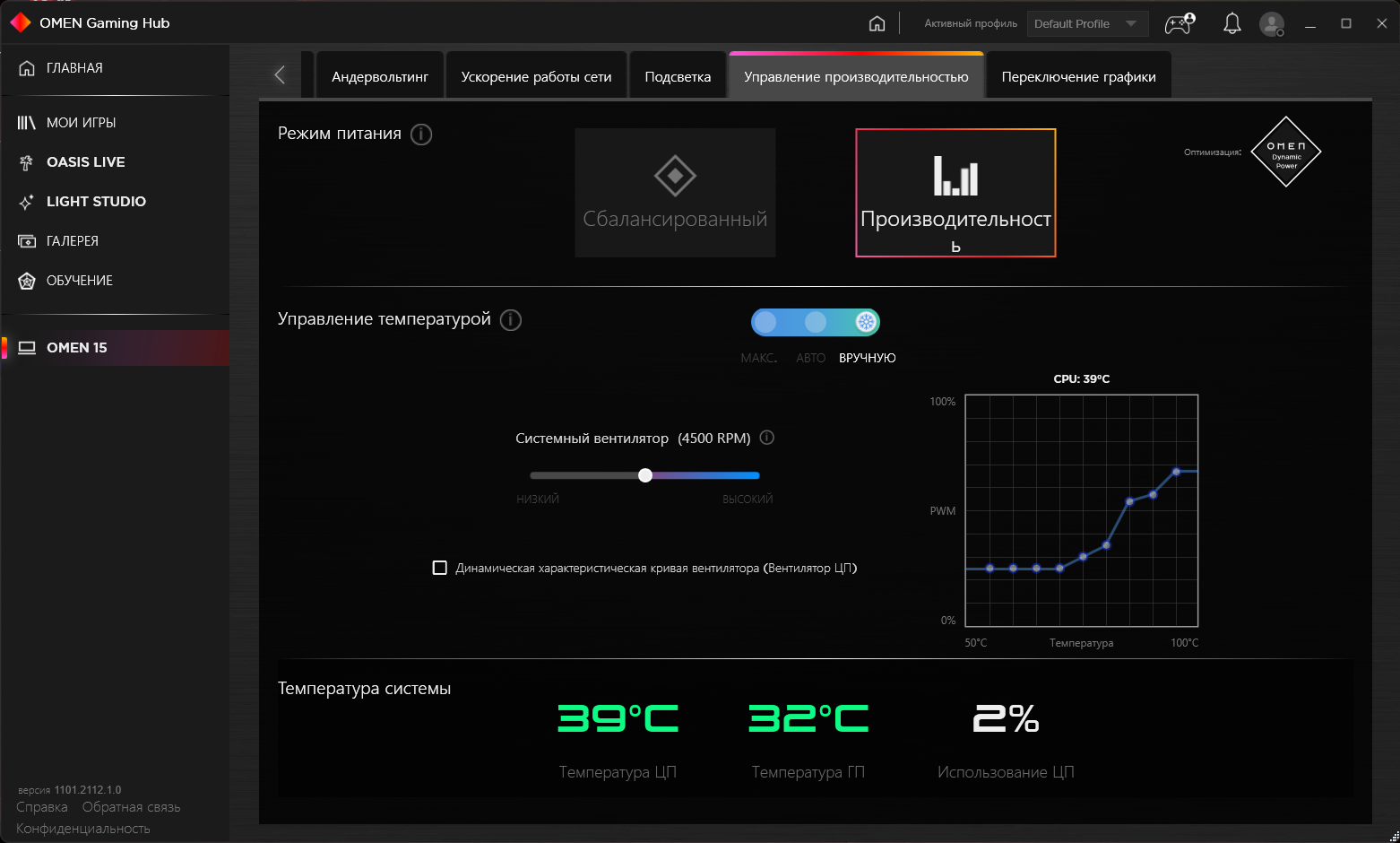Click the OMEN Dynamic Power diamond badge
The height and width of the screenshot is (843, 1400).
click(1286, 152)
